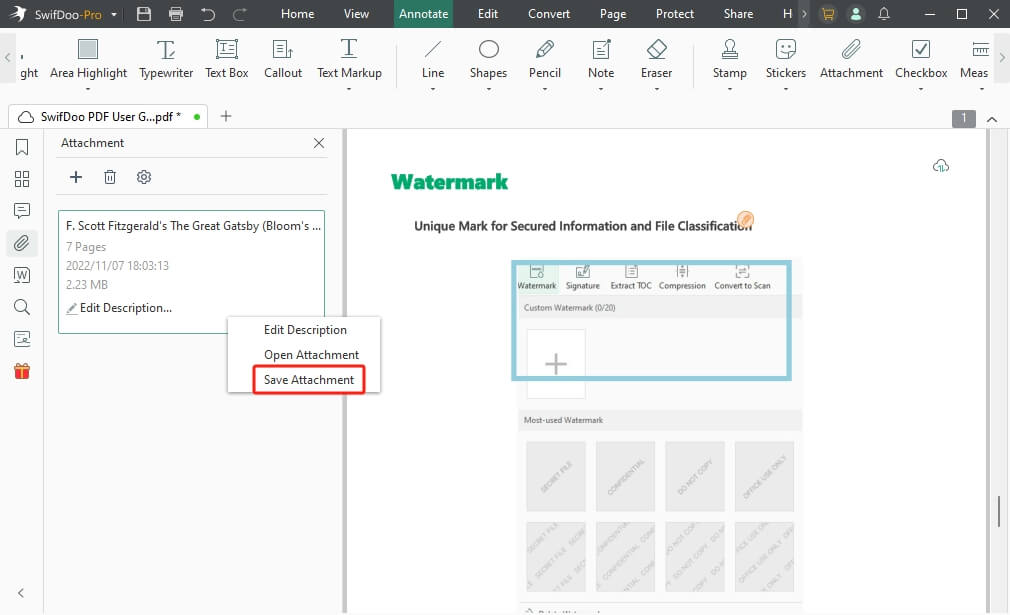
Task: Open the notifications bell
Action: [x=884, y=14]
